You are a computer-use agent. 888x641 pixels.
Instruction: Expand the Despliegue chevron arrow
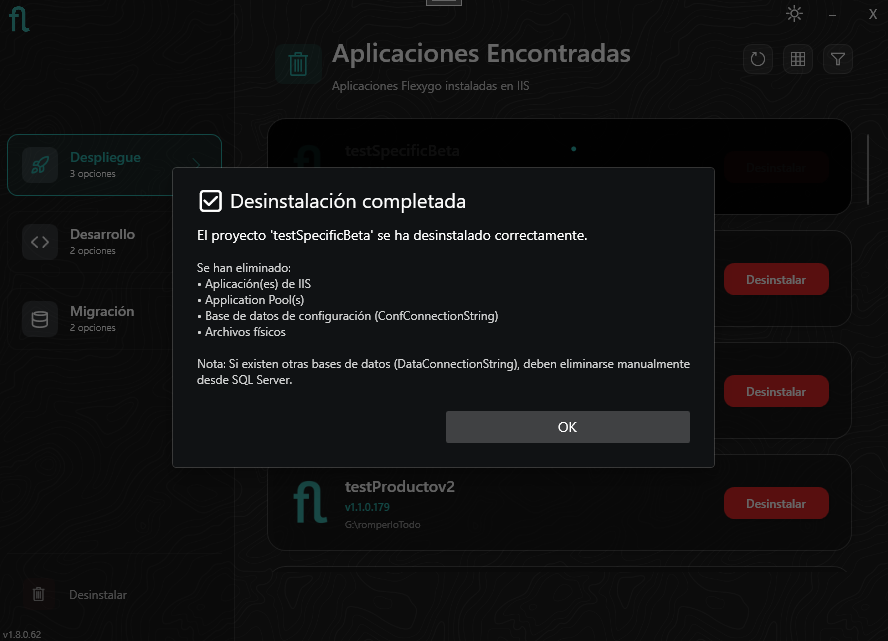pyautogui.click(x=196, y=164)
